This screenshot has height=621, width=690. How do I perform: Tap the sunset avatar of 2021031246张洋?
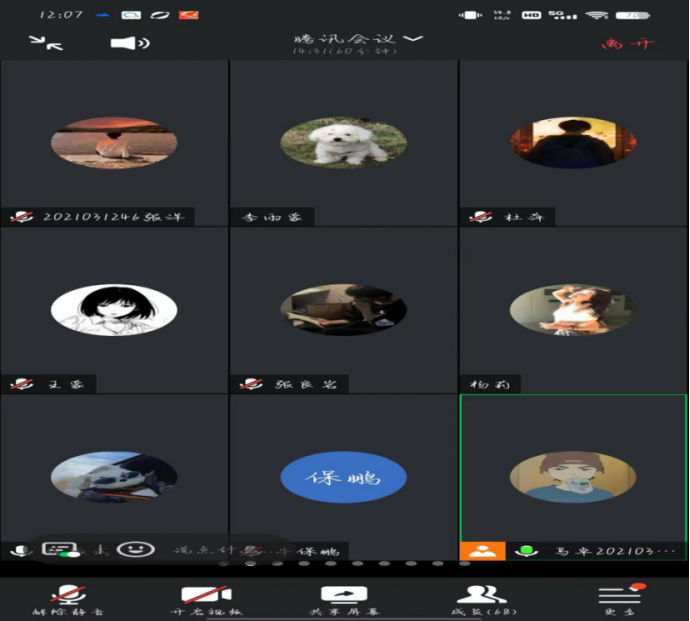coord(114,143)
